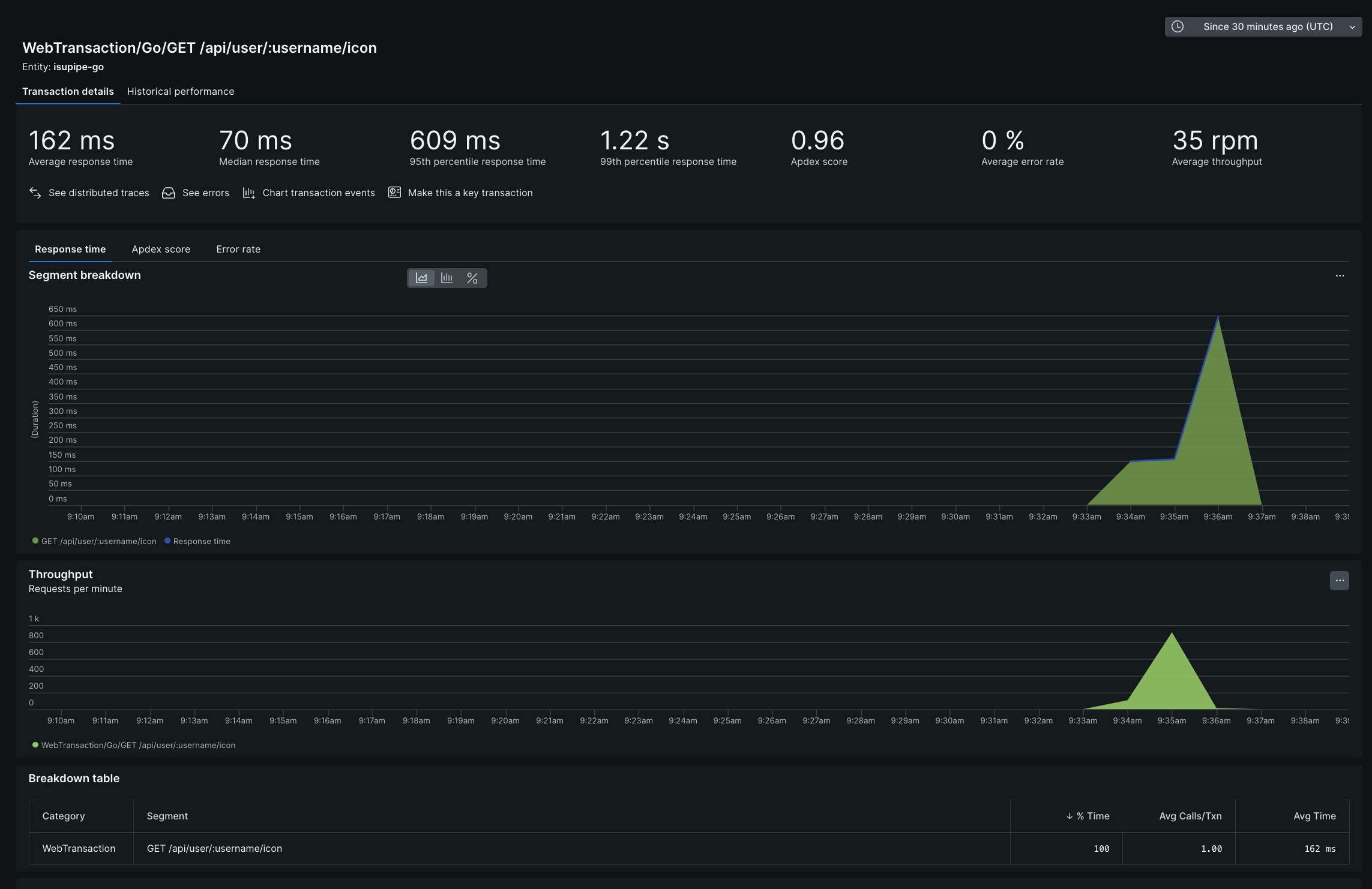The width and height of the screenshot is (1372, 889).
Task: Click the See errors inbox icon
Action: (x=169, y=193)
